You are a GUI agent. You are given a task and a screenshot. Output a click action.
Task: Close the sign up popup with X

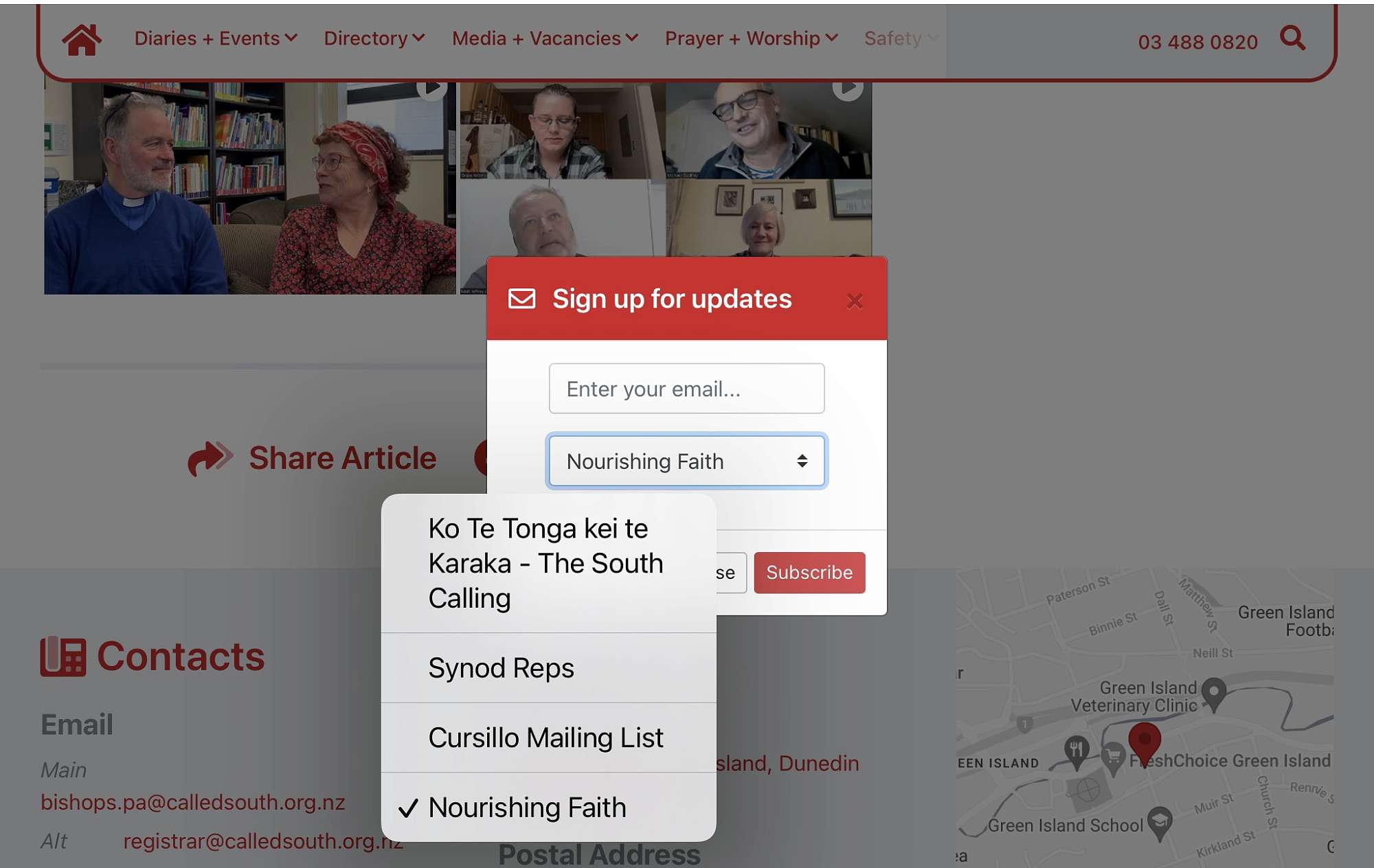pyautogui.click(x=854, y=301)
